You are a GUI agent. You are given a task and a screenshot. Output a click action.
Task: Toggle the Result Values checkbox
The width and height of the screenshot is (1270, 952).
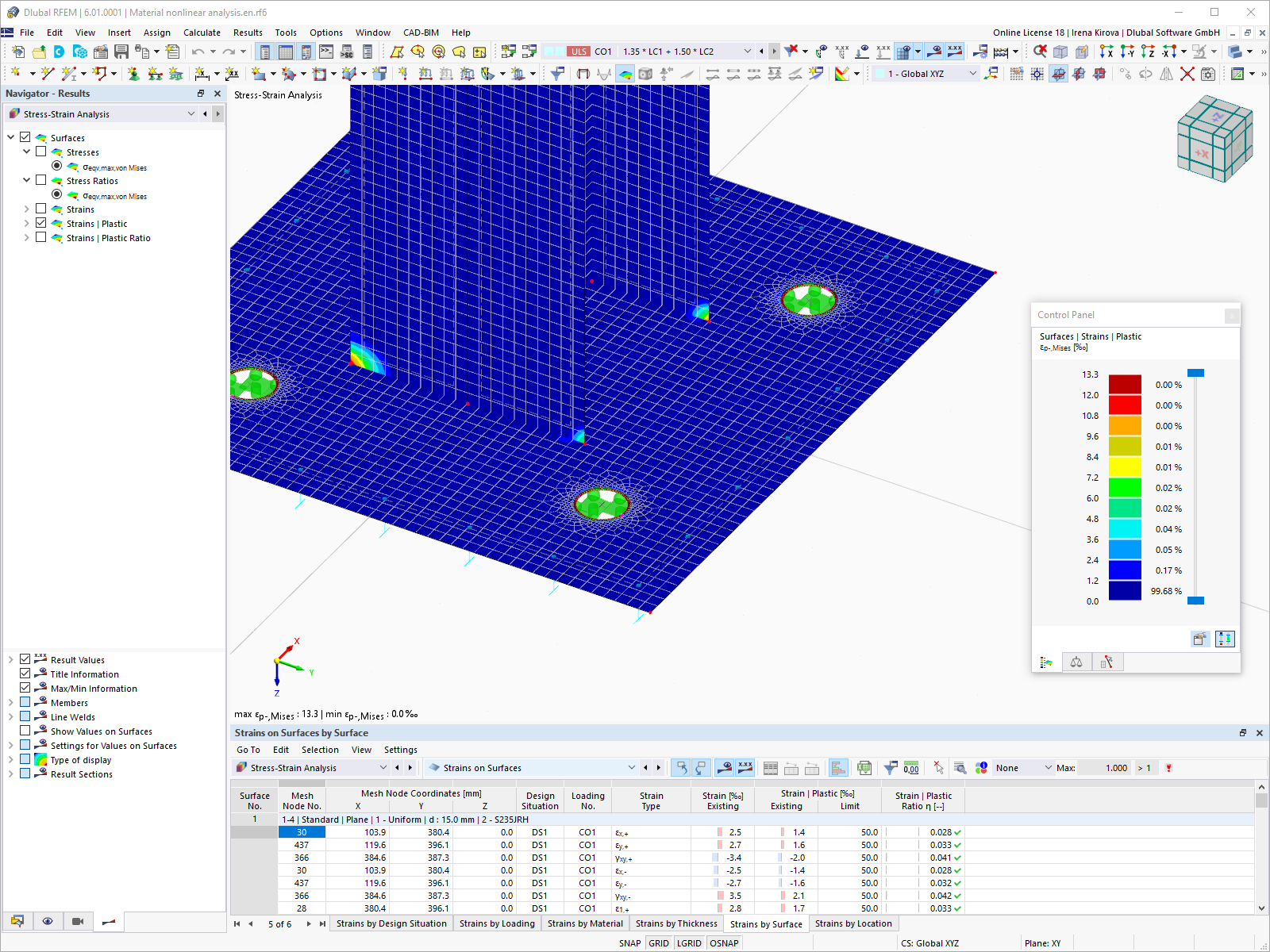(x=25, y=659)
